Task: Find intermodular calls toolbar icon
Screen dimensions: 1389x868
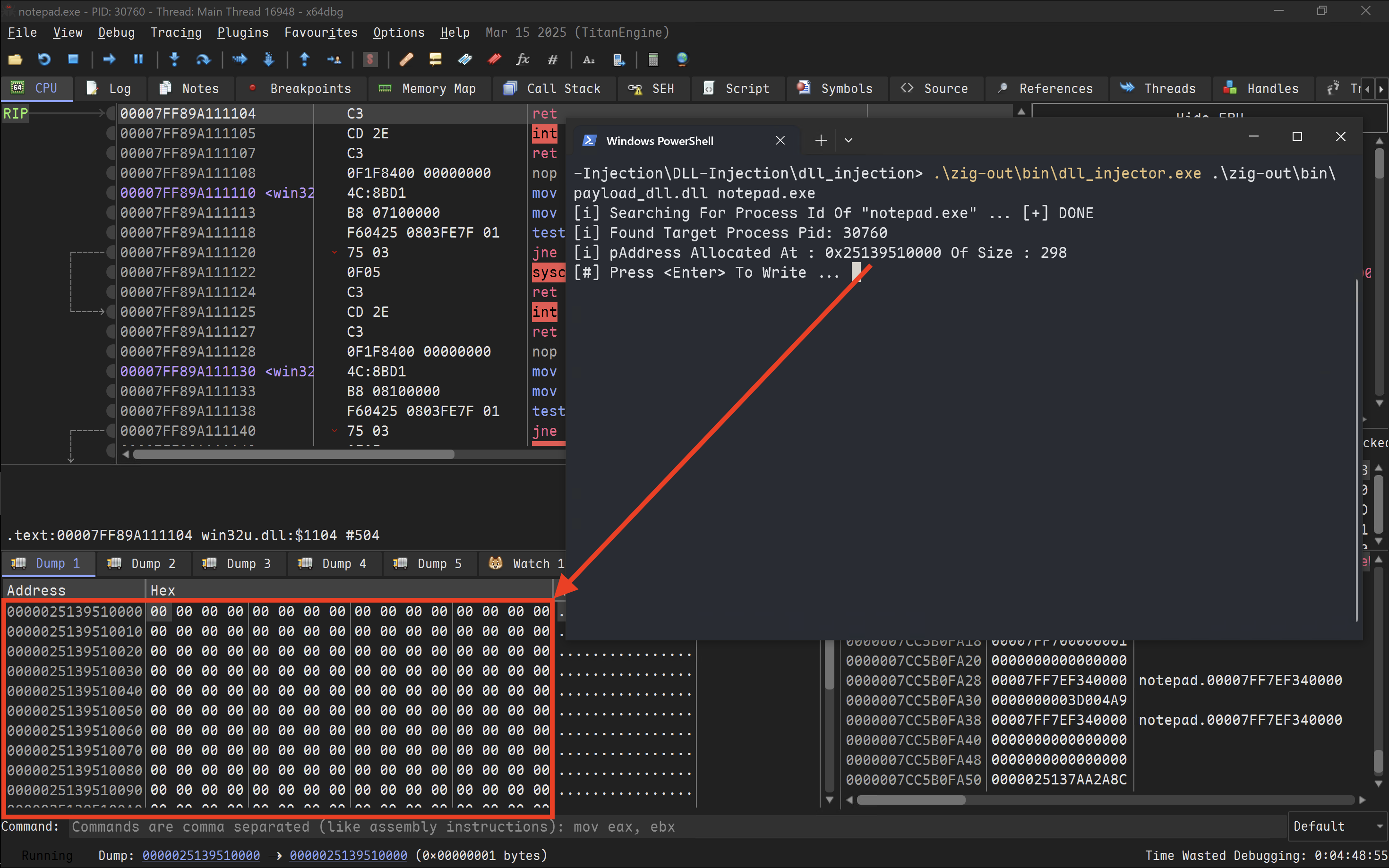Action: point(618,59)
